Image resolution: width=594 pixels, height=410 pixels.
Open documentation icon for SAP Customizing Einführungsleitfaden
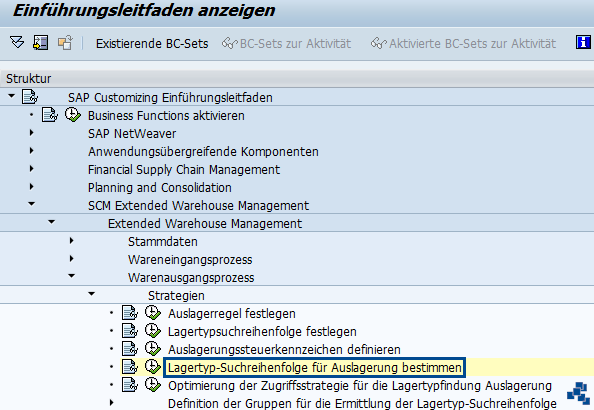[30, 97]
